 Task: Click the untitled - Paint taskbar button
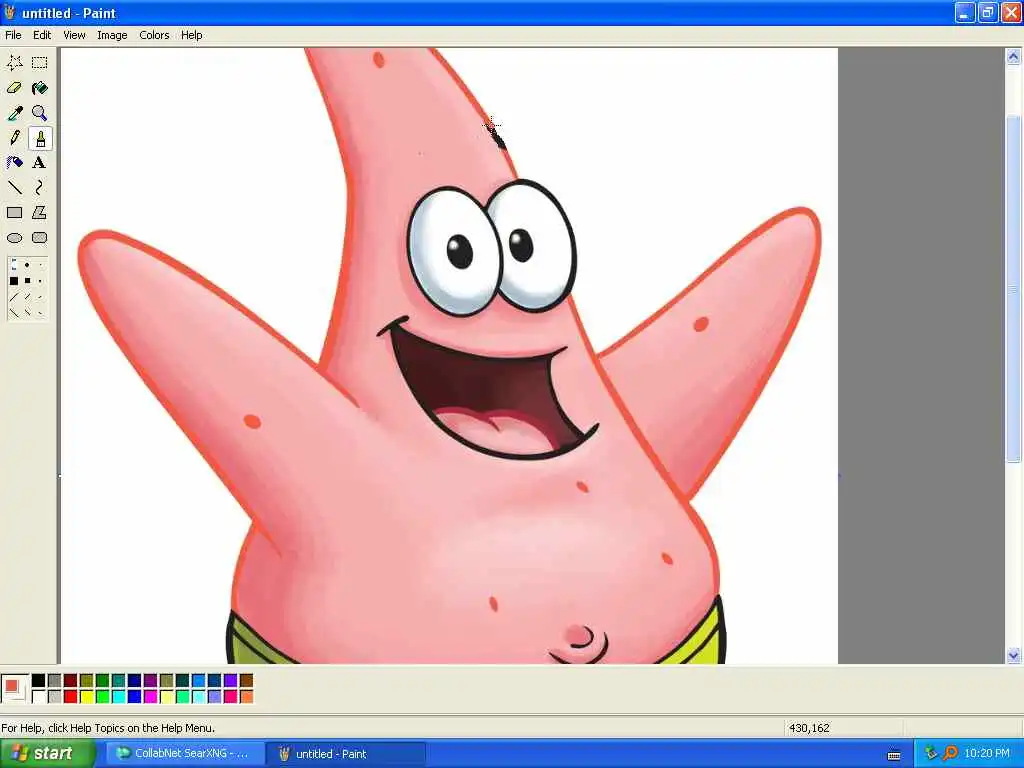[x=346, y=754]
